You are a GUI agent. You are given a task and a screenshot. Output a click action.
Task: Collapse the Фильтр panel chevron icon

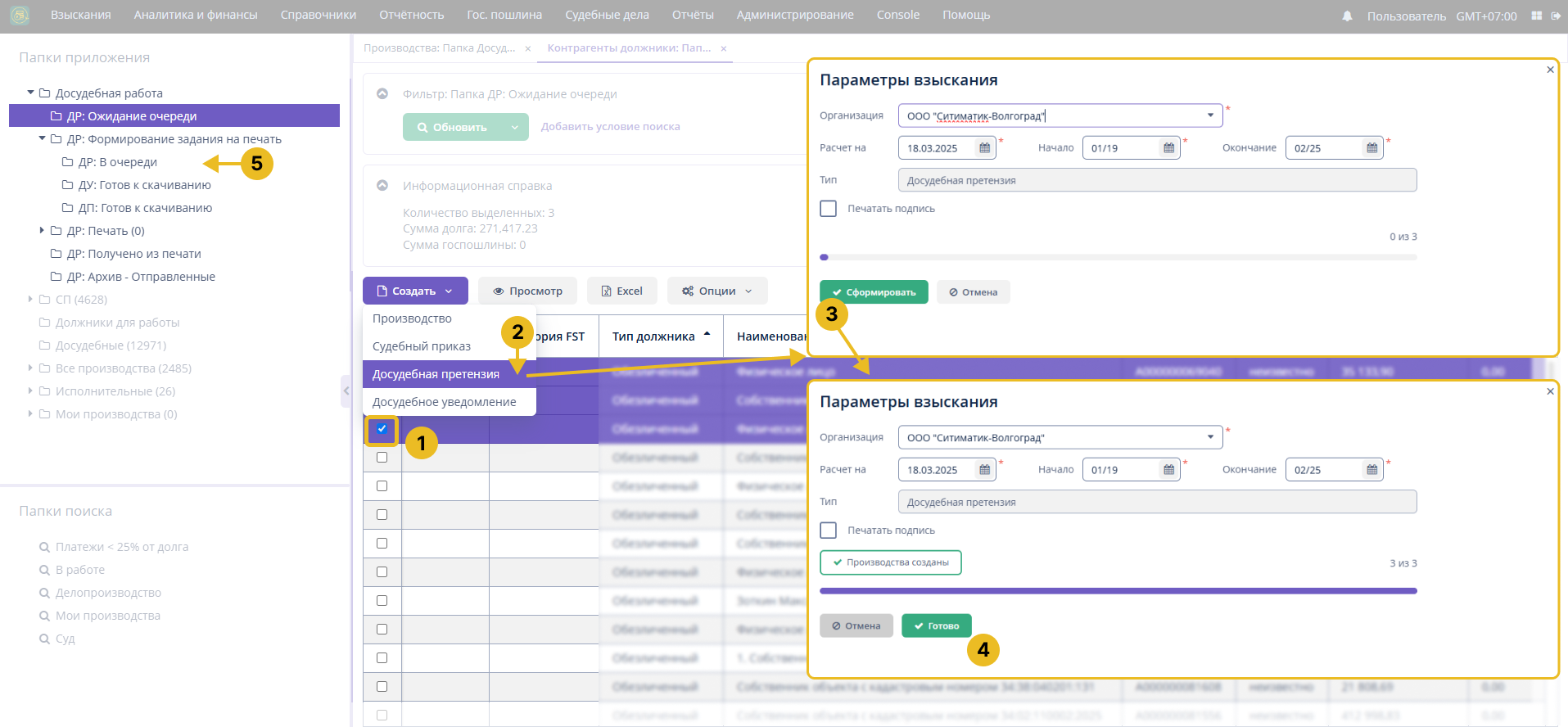(x=382, y=94)
